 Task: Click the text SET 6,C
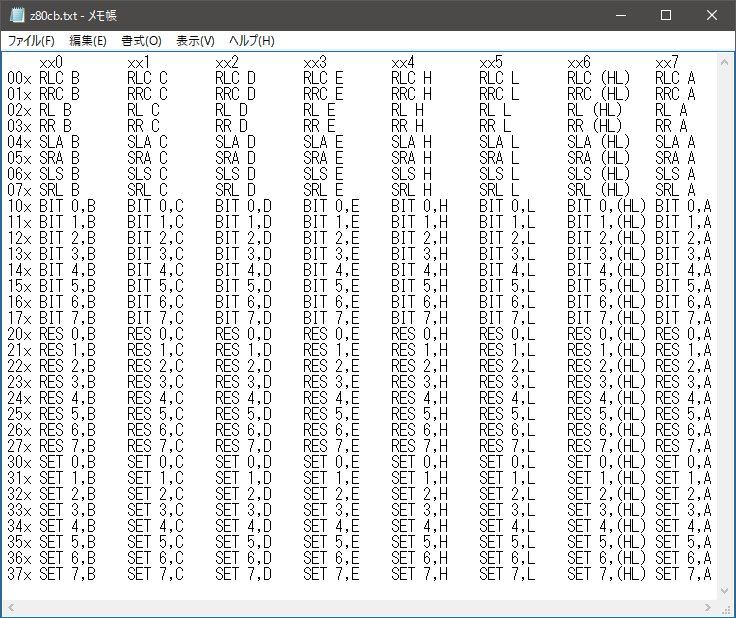[155, 558]
